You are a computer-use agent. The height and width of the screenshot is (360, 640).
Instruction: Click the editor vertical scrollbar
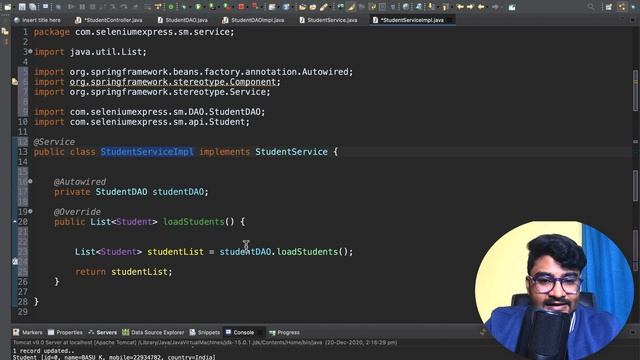tap(635, 176)
